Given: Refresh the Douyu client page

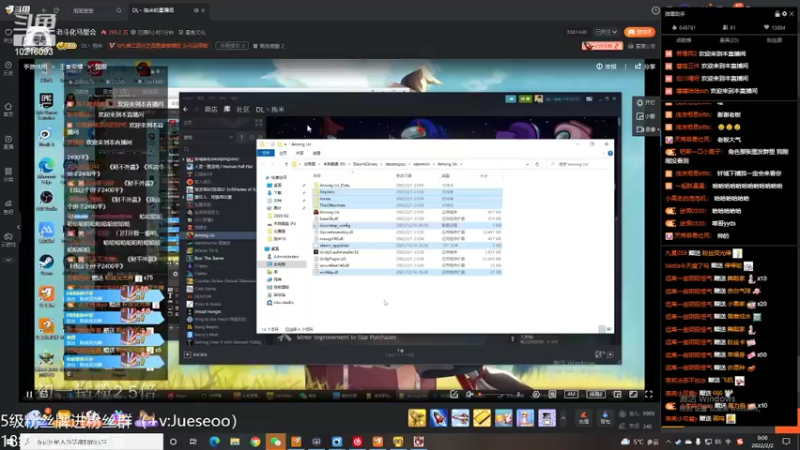Looking at the screenshot, I should 56,10.
